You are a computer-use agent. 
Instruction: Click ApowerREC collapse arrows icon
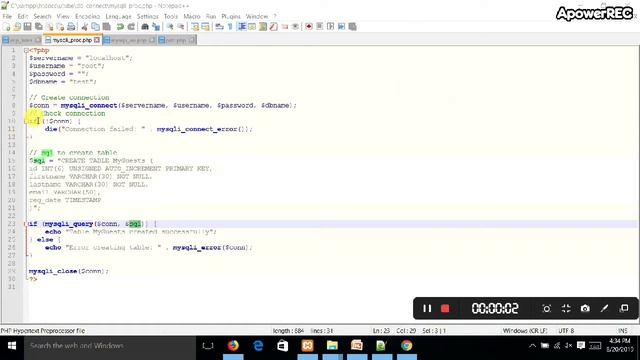click(566, 309)
